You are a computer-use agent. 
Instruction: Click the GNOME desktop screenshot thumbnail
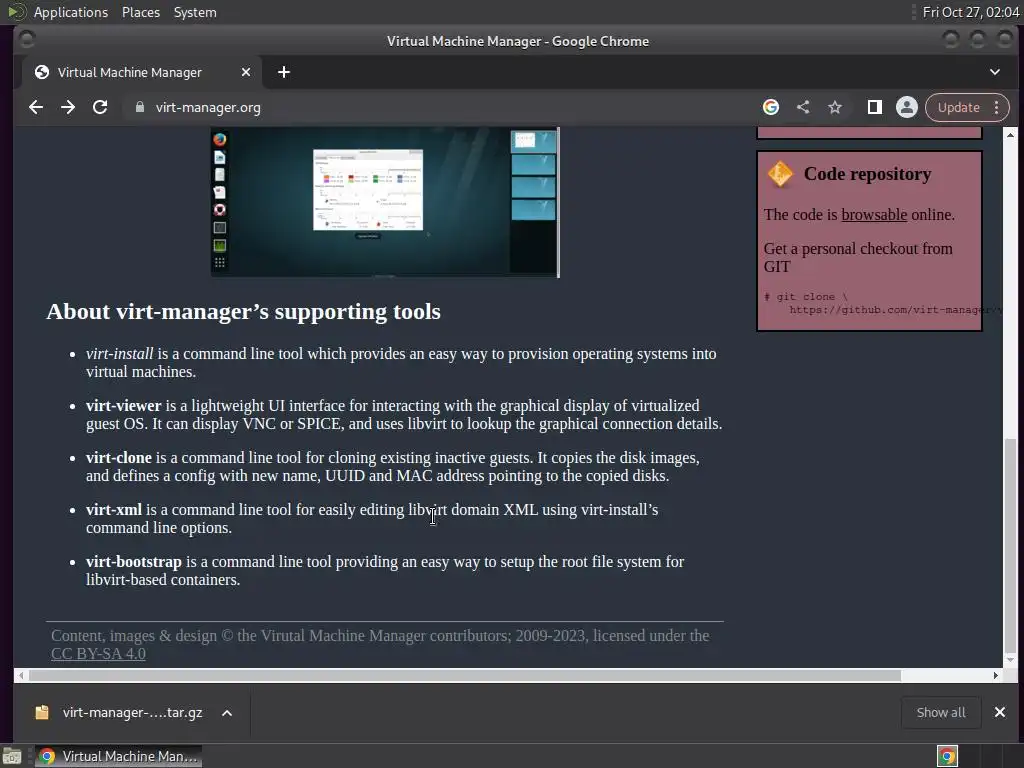(x=385, y=202)
